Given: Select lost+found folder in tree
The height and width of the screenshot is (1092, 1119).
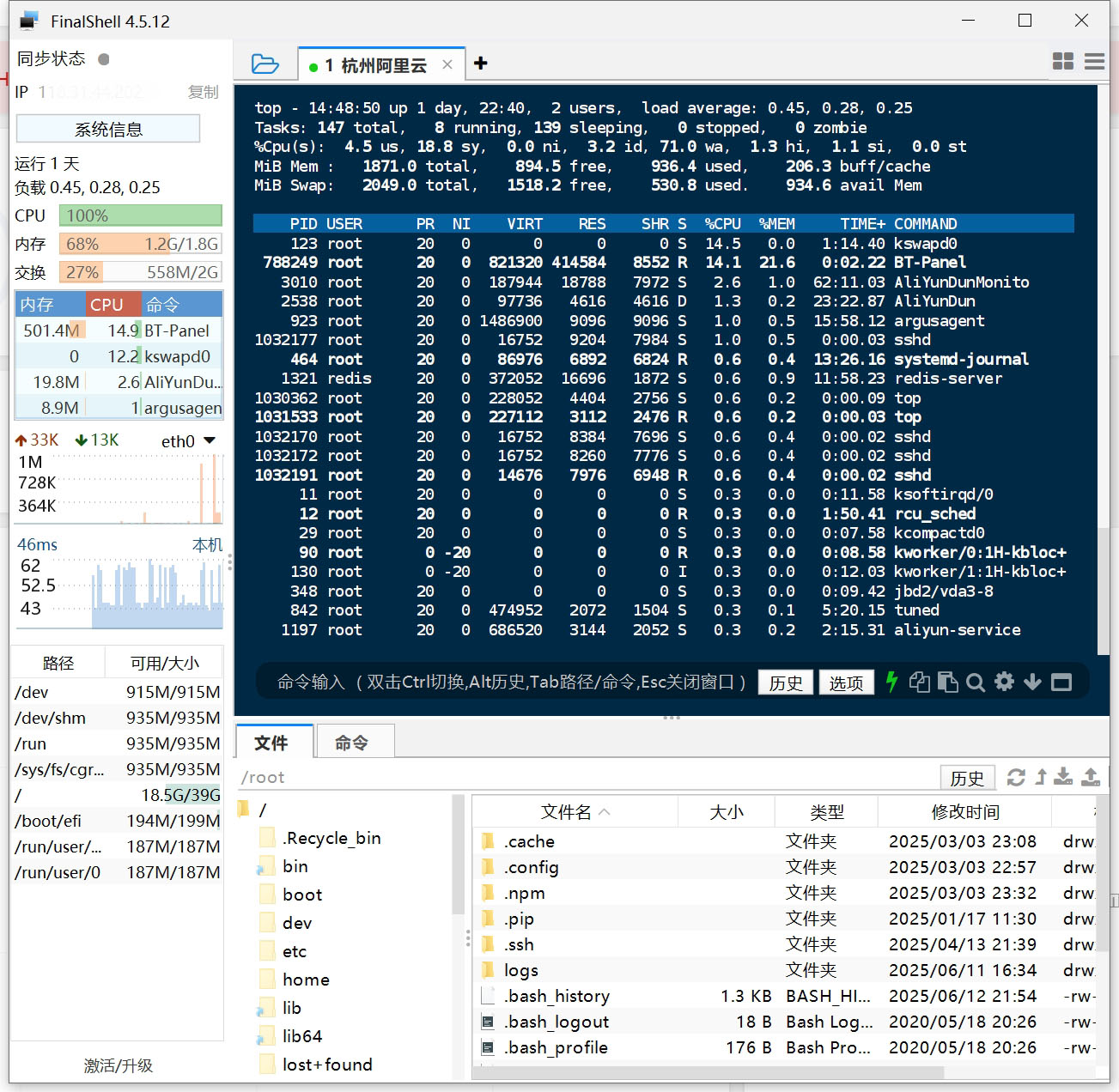Looking at the screenshot, I should click(x=327, y=1065).
